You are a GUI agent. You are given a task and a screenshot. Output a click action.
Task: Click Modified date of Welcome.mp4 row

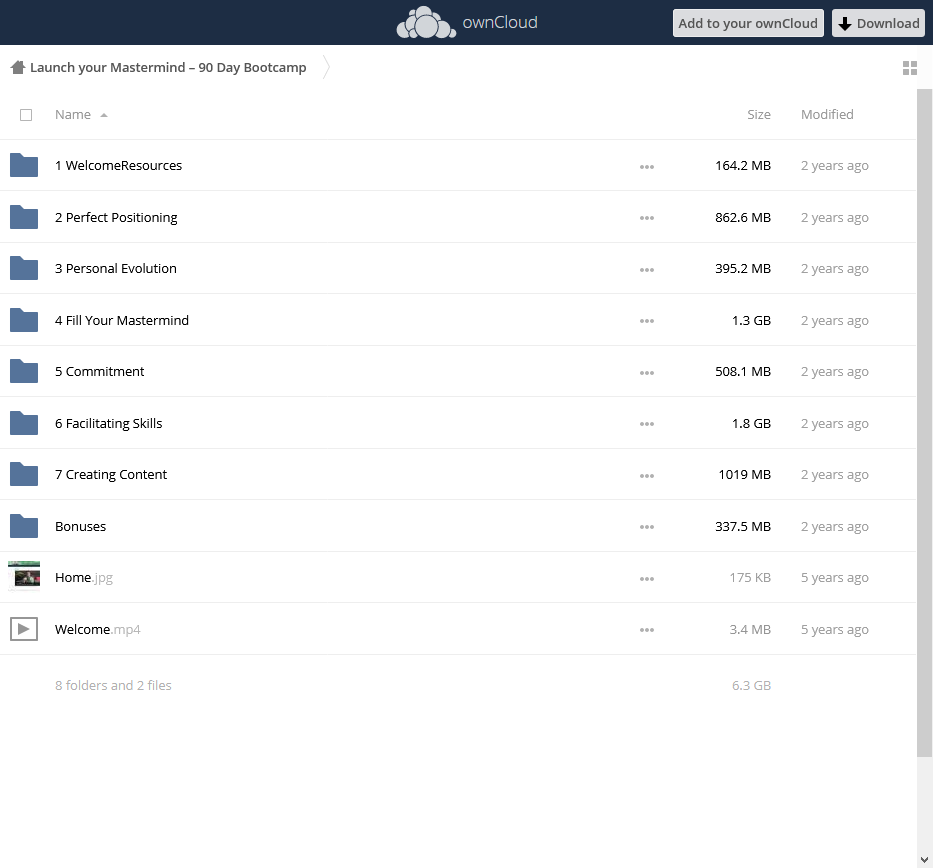click(x=834, y=629)
